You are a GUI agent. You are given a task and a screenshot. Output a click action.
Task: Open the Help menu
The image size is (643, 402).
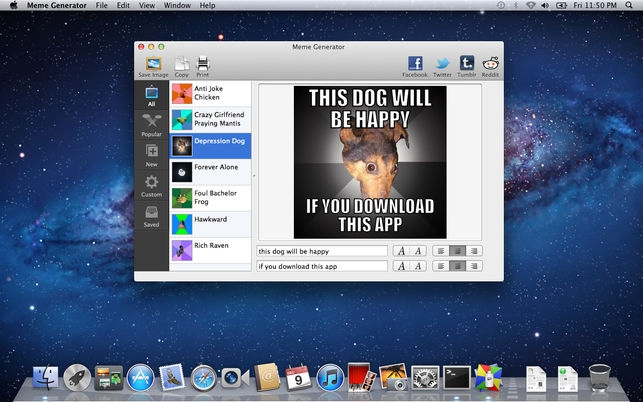[x=207, y=5]
